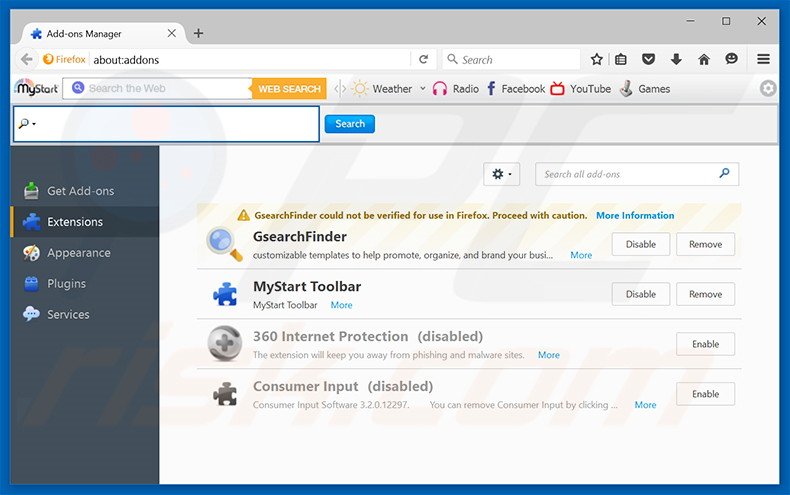Screen dimensions: 790x495
Task: Open the Firefox hamburger menu
Action: click(763, 59)
